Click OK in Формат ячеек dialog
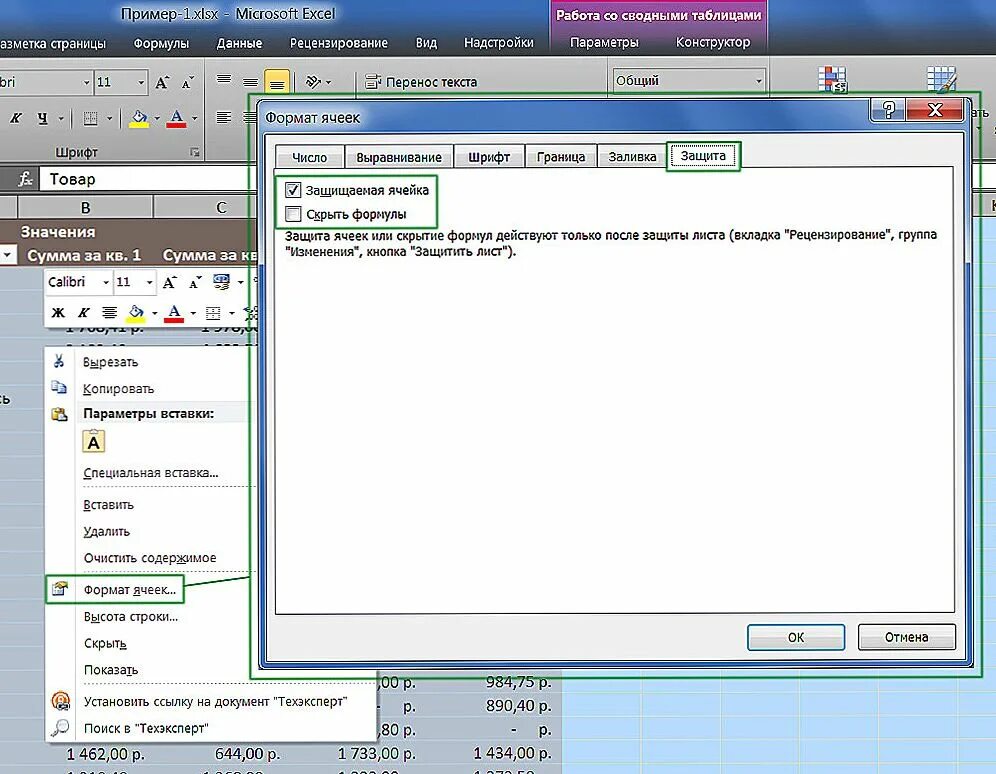Screen dimensions: 996x774 pos(796,637)
